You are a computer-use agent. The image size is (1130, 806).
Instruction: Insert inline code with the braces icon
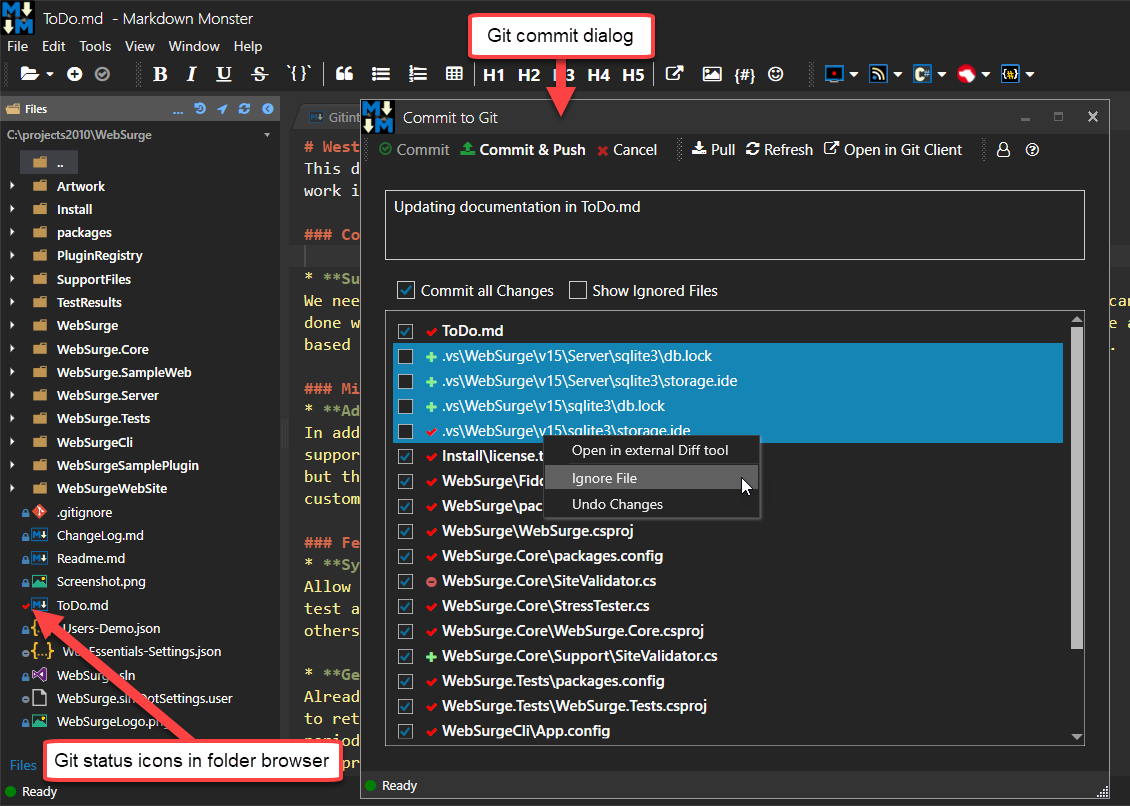point(298,74)
